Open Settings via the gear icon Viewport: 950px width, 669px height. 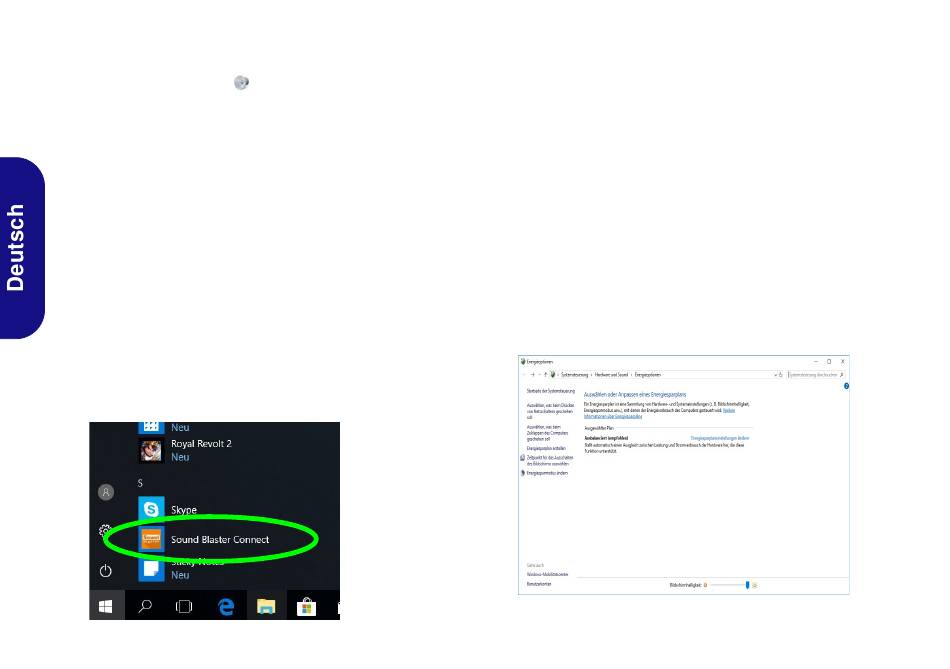point(104,531)
